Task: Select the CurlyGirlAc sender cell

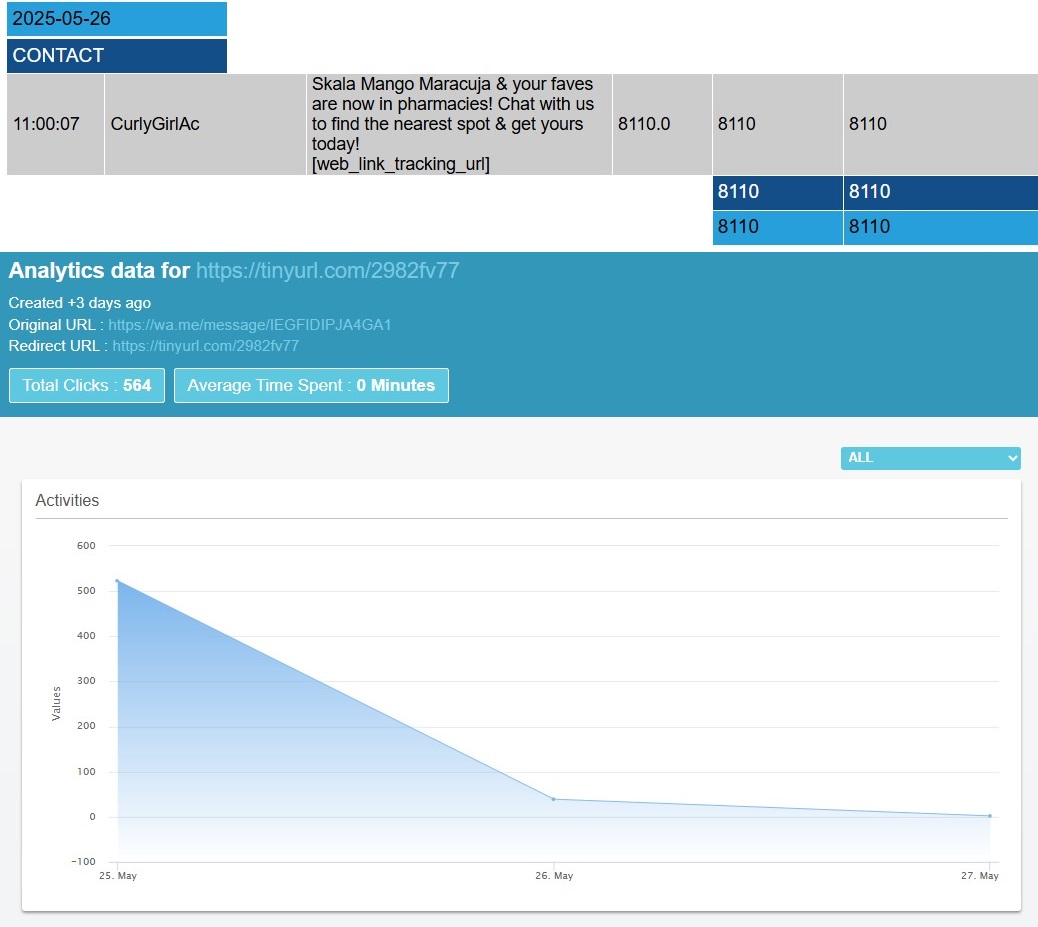Action: 205,125
